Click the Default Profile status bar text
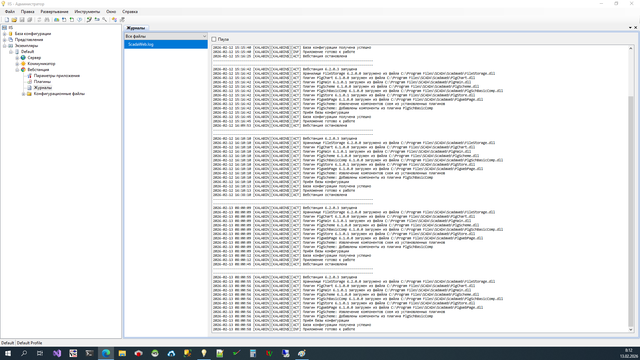 [x=29, y=343]
